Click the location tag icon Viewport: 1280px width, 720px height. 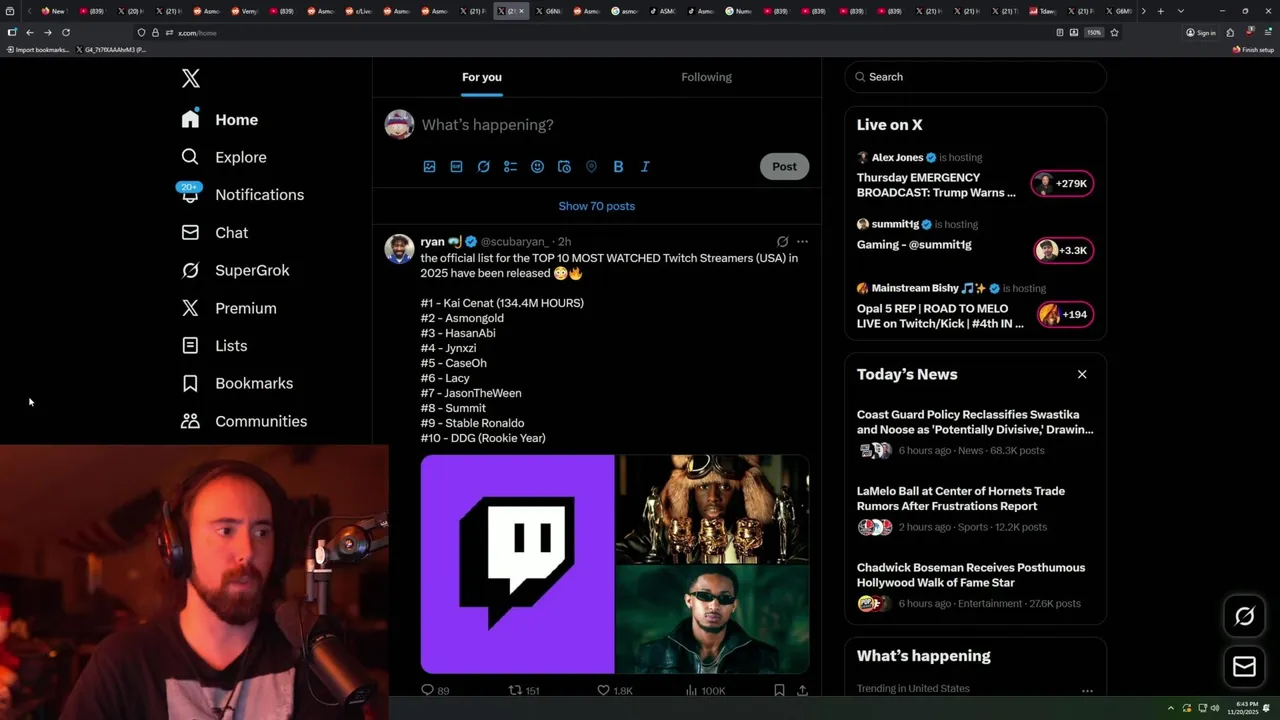591,166
